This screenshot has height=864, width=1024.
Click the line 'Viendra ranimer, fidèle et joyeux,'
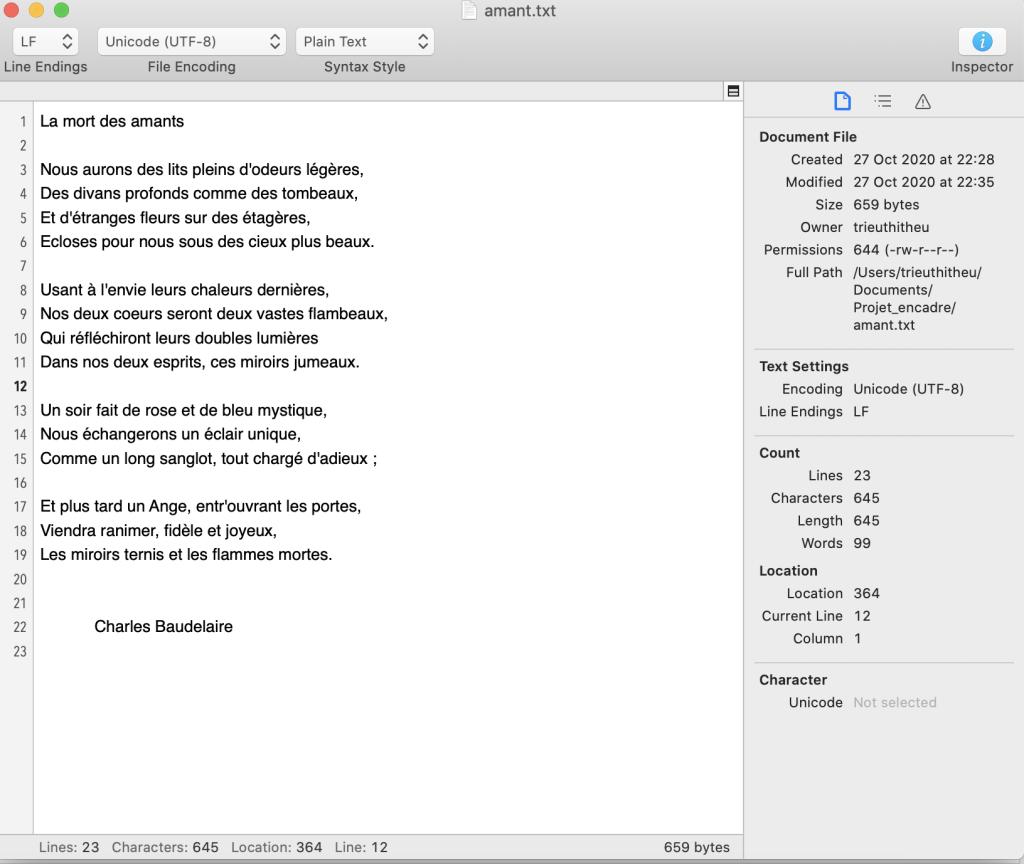tap(159, 531)
